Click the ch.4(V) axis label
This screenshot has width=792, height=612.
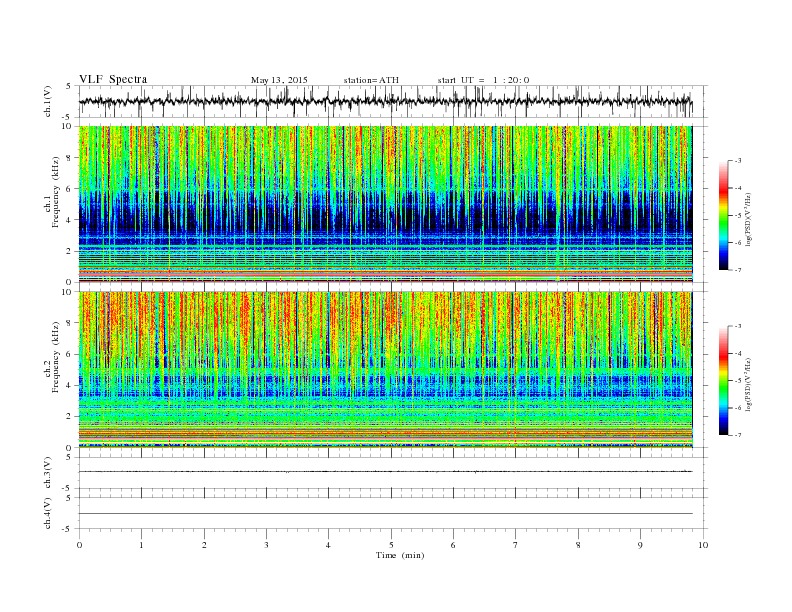pos(48,513)
